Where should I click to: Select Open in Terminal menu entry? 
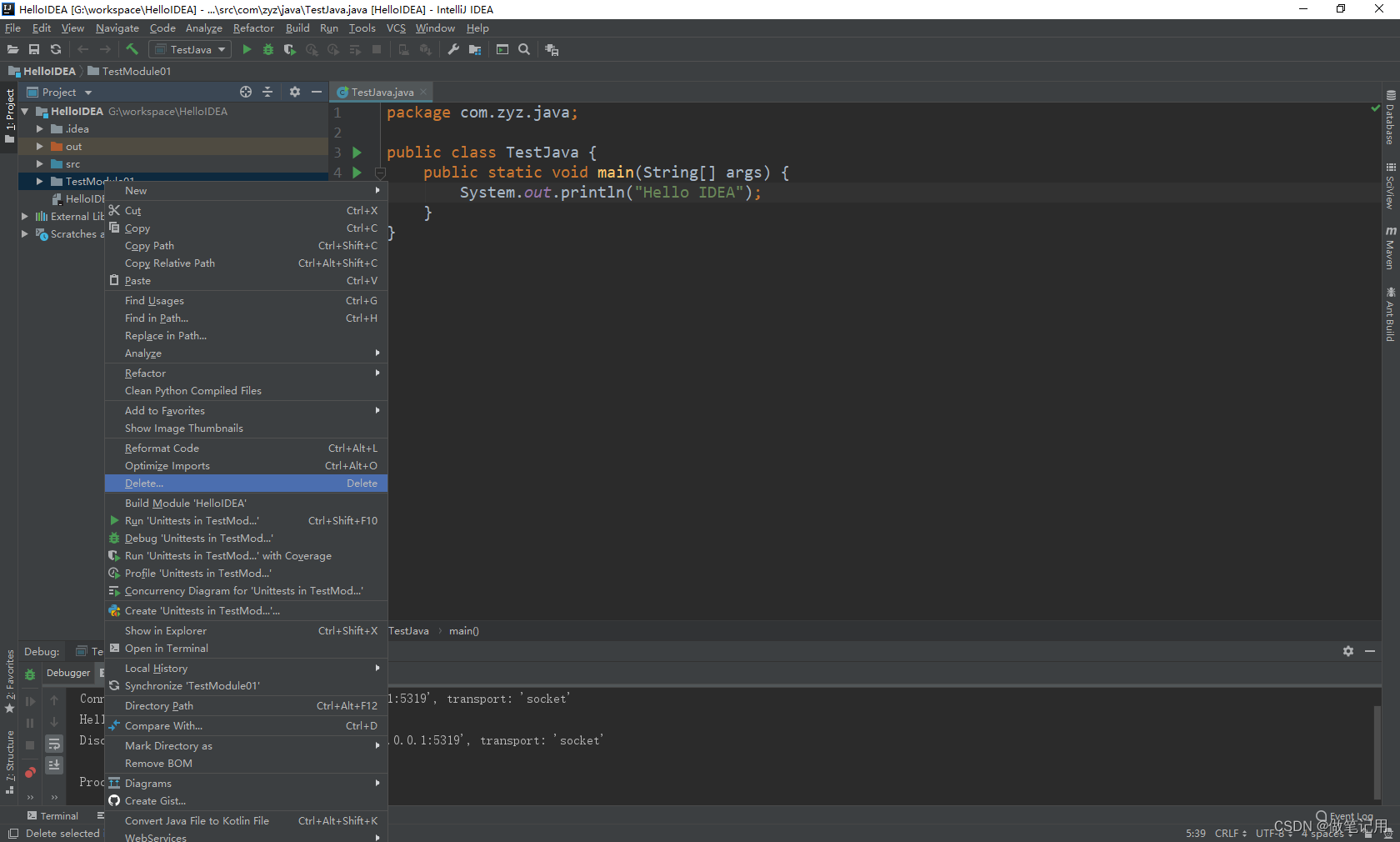(246, 649)
